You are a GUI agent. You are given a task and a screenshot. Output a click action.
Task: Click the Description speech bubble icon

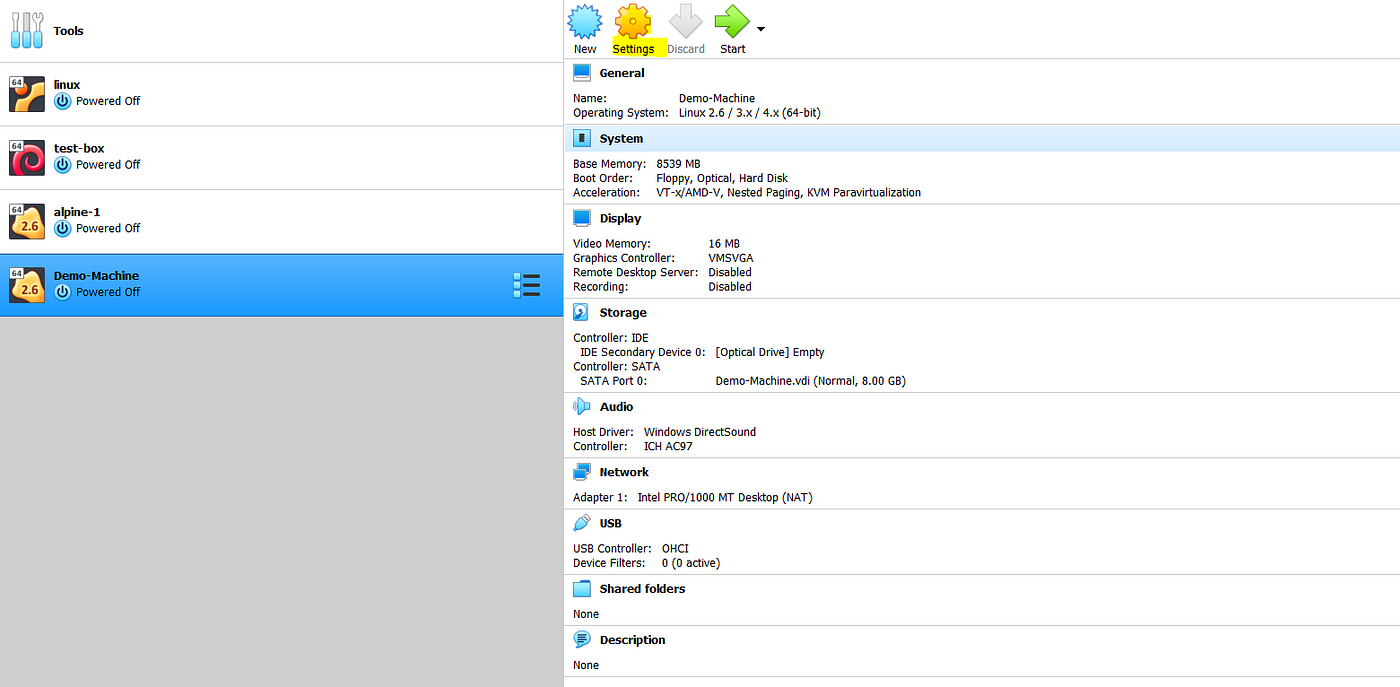[582, 639]
